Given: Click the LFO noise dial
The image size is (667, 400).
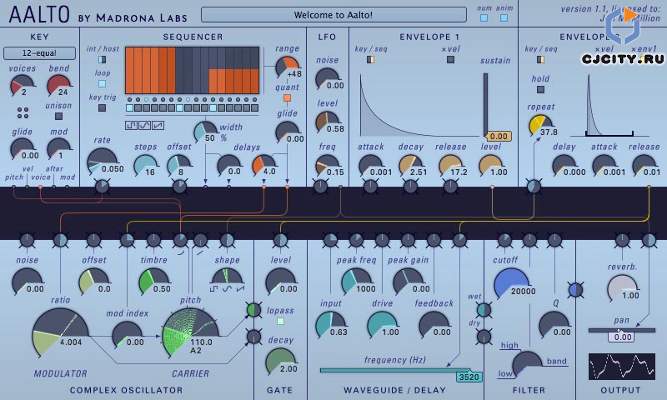Looking at the screenshot, I should coord(328,79).
